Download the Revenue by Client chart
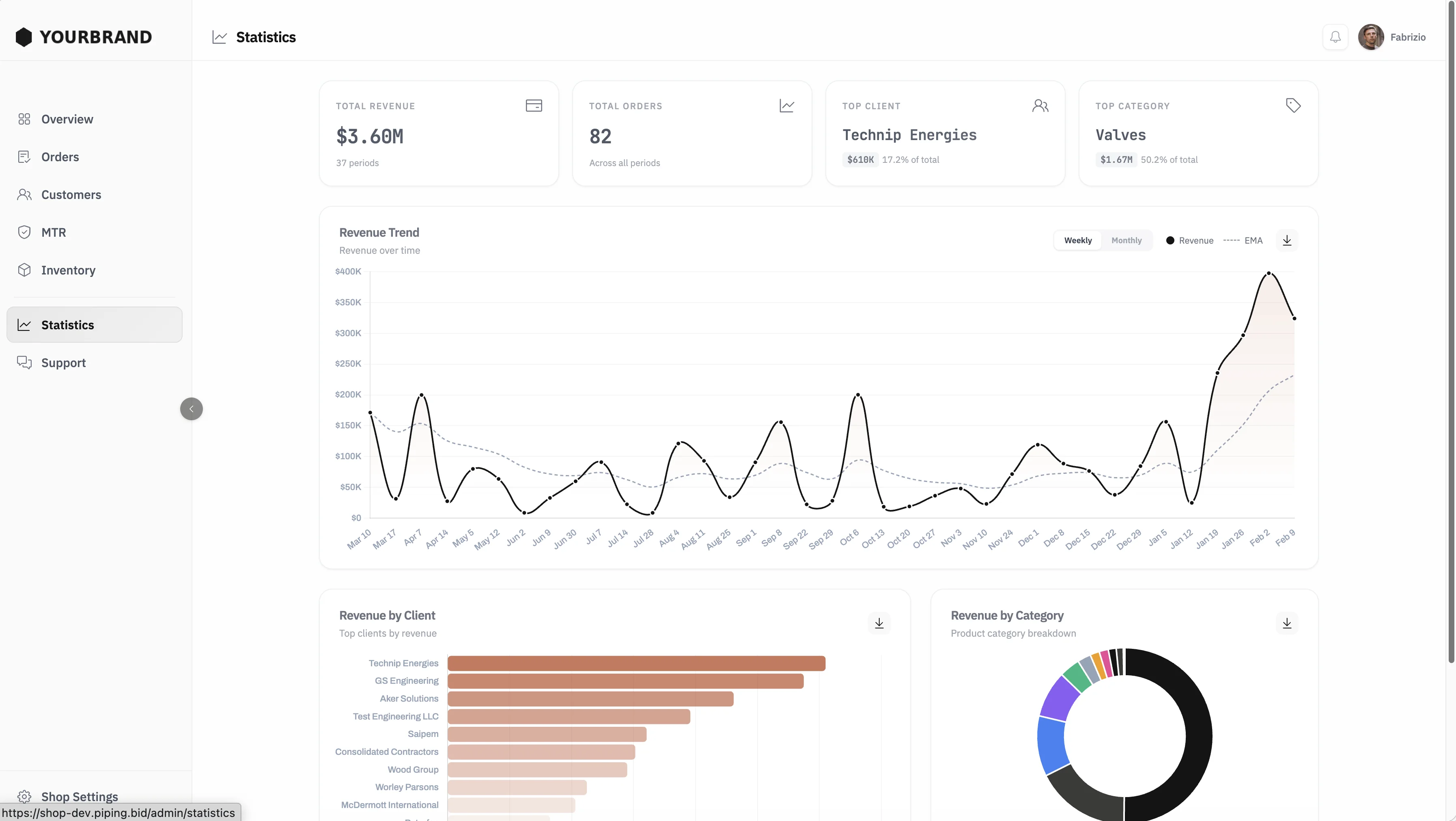 (879, 623)
